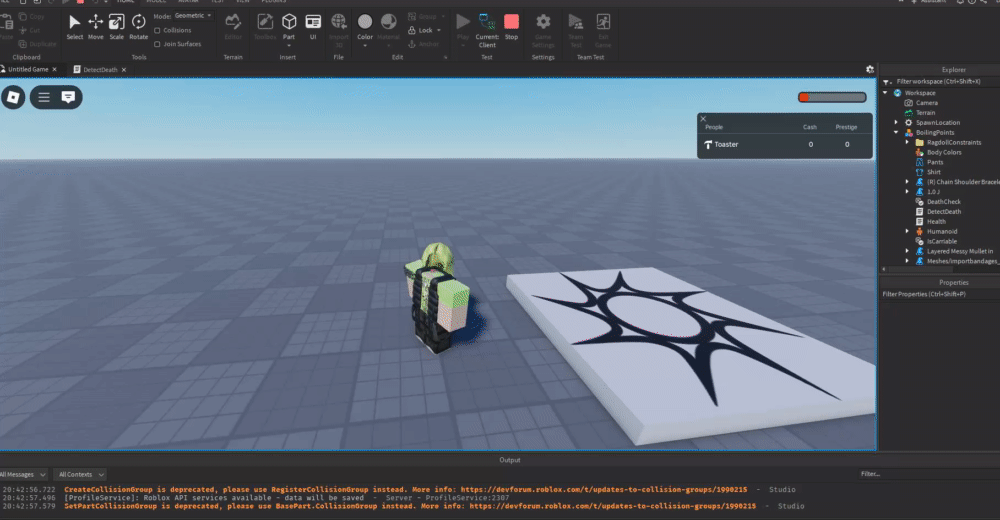
Task: Open the Mode Geometric dropdown
Action: [x=193, y=16]
